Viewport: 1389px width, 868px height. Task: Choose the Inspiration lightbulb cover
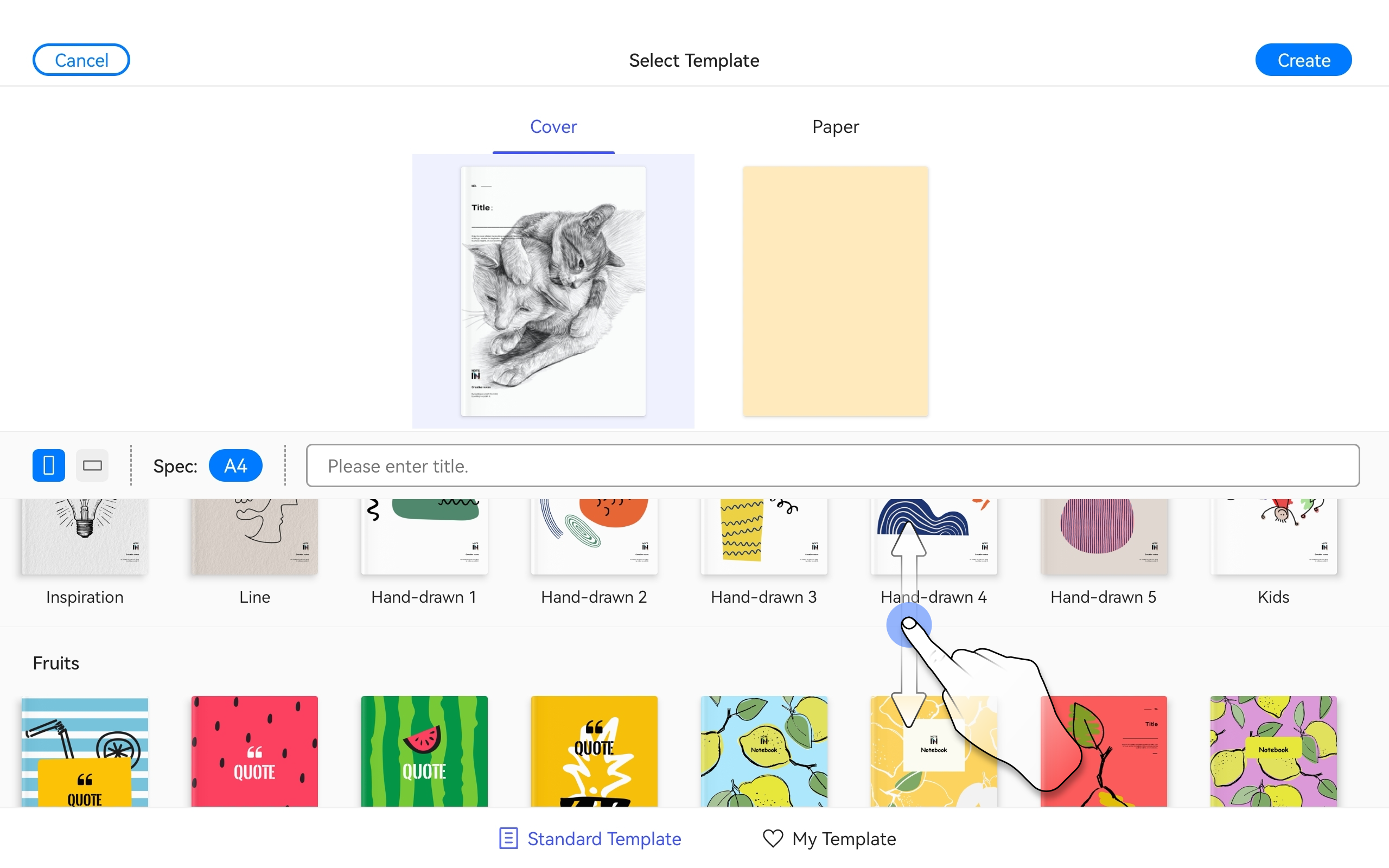85,536
